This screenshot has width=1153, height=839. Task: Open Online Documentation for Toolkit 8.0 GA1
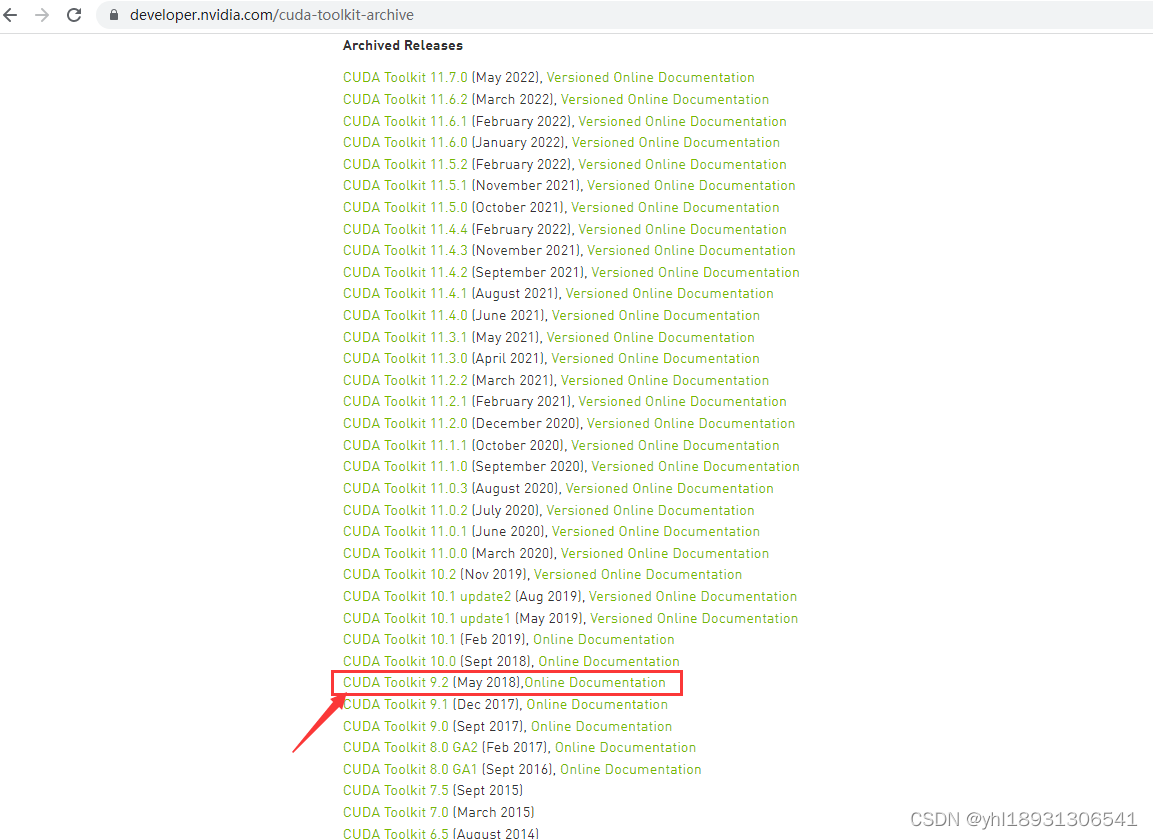click(631, 769)
